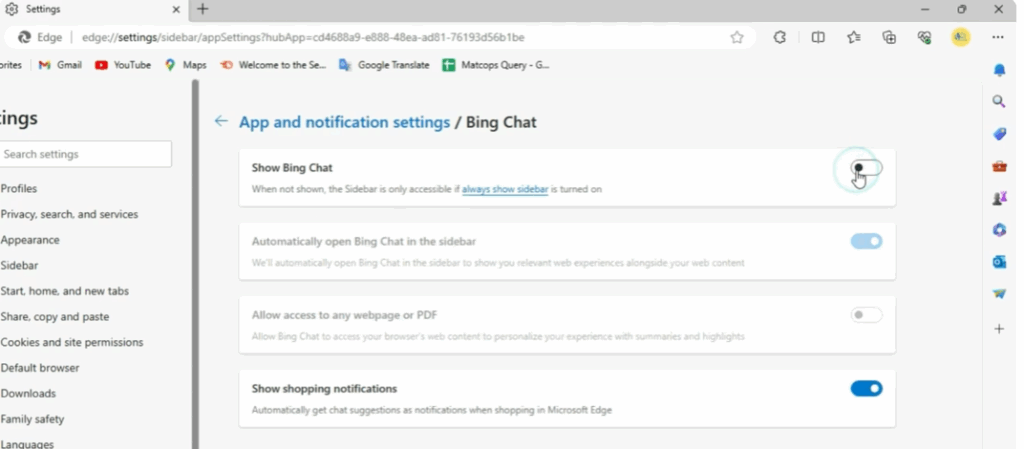Toggle Automatically open Bing Chat in sidebar
The height and width of the screenshot is (449, 1024).
(x=866, y=241)
